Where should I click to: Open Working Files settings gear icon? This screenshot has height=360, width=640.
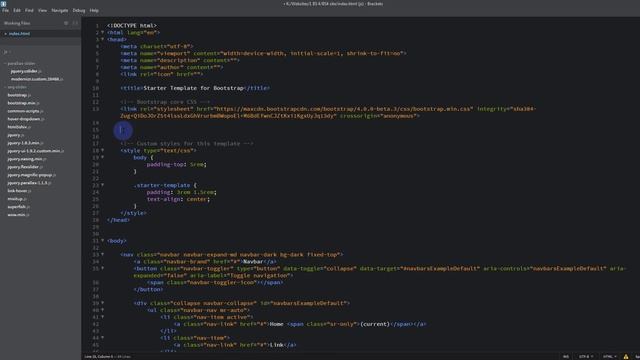pyautogui.click(x=66, y=23)
